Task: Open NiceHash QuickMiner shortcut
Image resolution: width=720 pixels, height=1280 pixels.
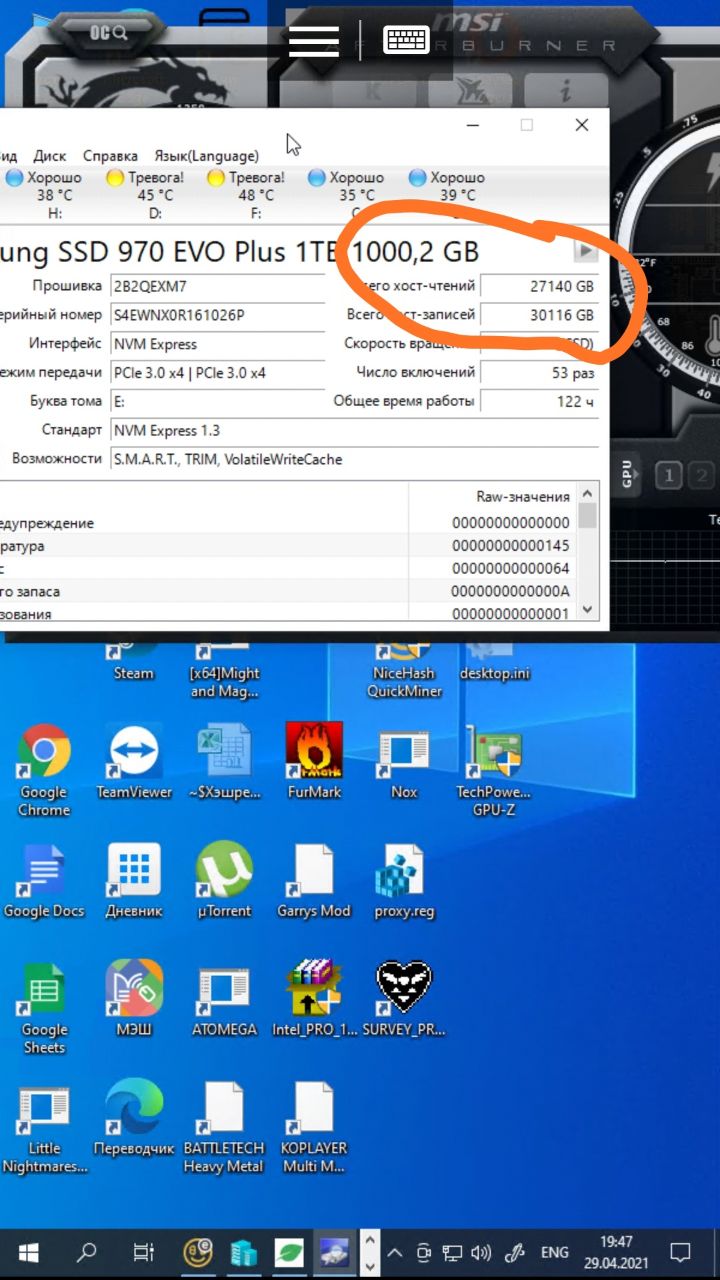Action: pos(404,668)
